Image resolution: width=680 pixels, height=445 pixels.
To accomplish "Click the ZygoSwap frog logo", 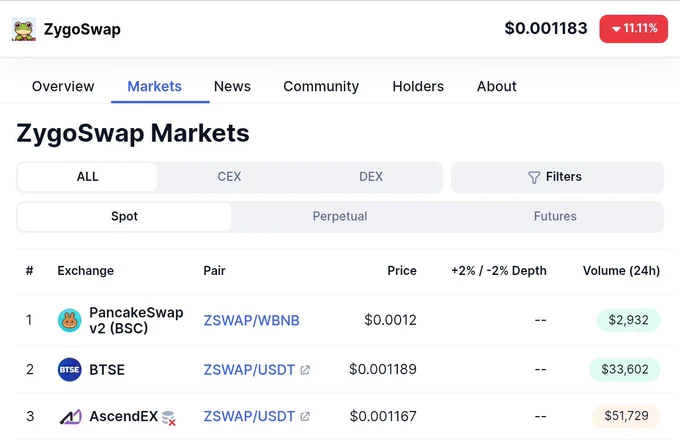I will click(24, 29).
